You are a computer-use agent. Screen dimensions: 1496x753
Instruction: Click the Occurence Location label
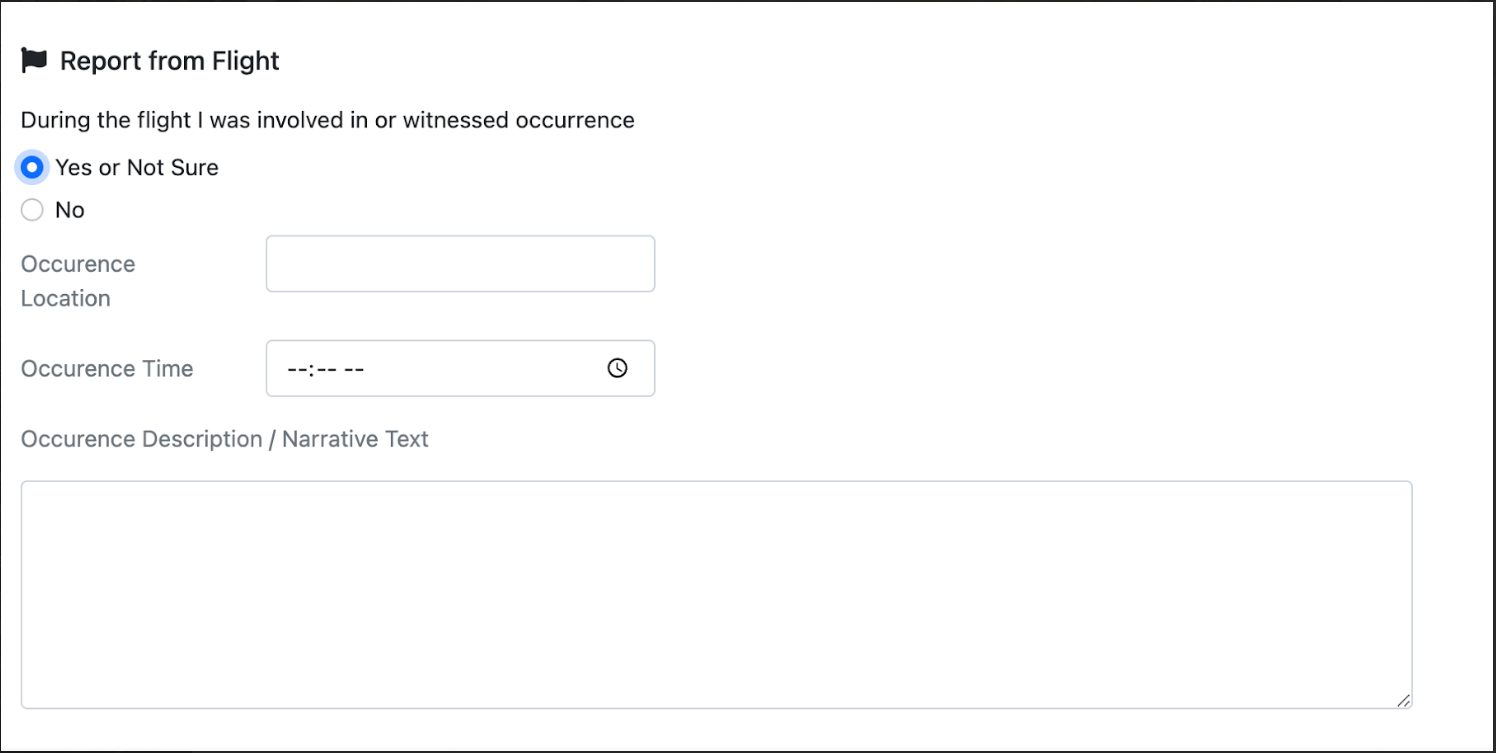click(78, 280)
